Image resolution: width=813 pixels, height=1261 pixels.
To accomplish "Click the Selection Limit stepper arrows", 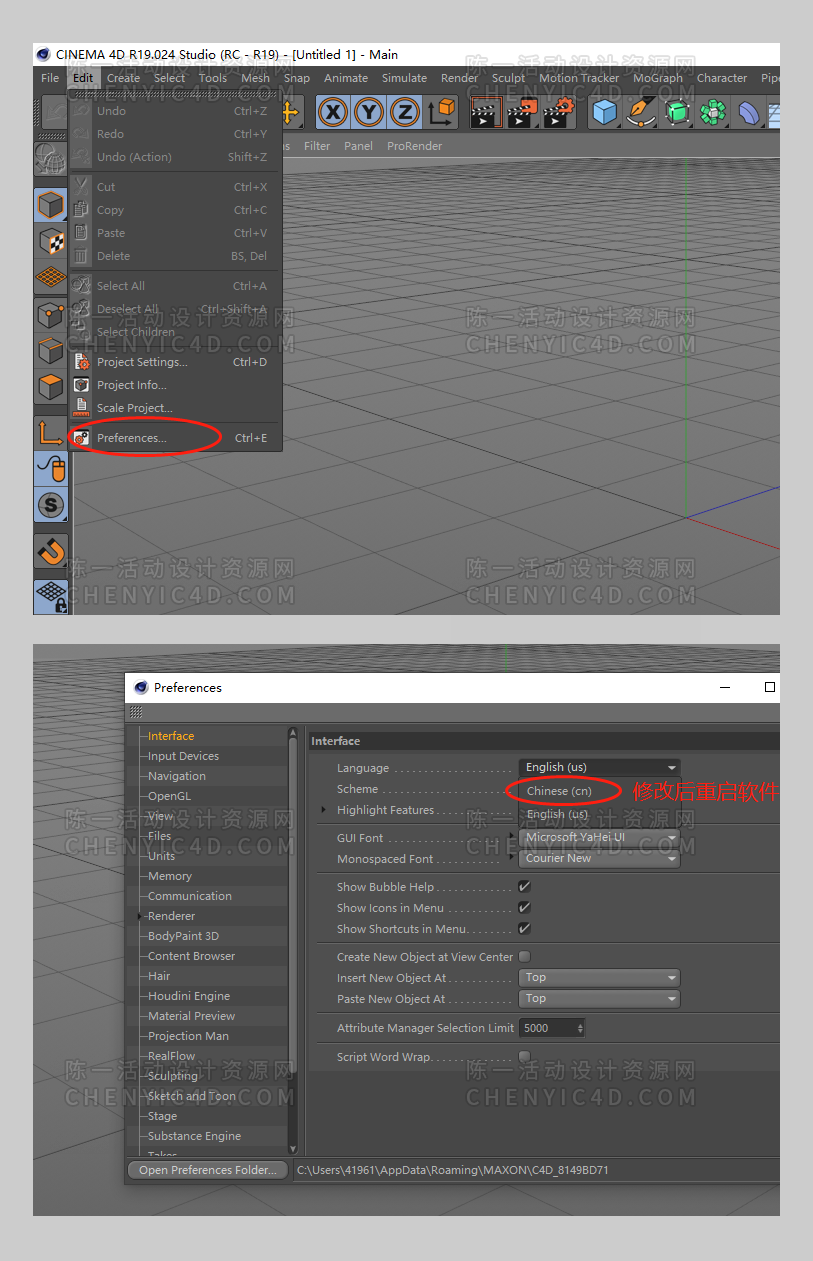I will coord(581,1028).
